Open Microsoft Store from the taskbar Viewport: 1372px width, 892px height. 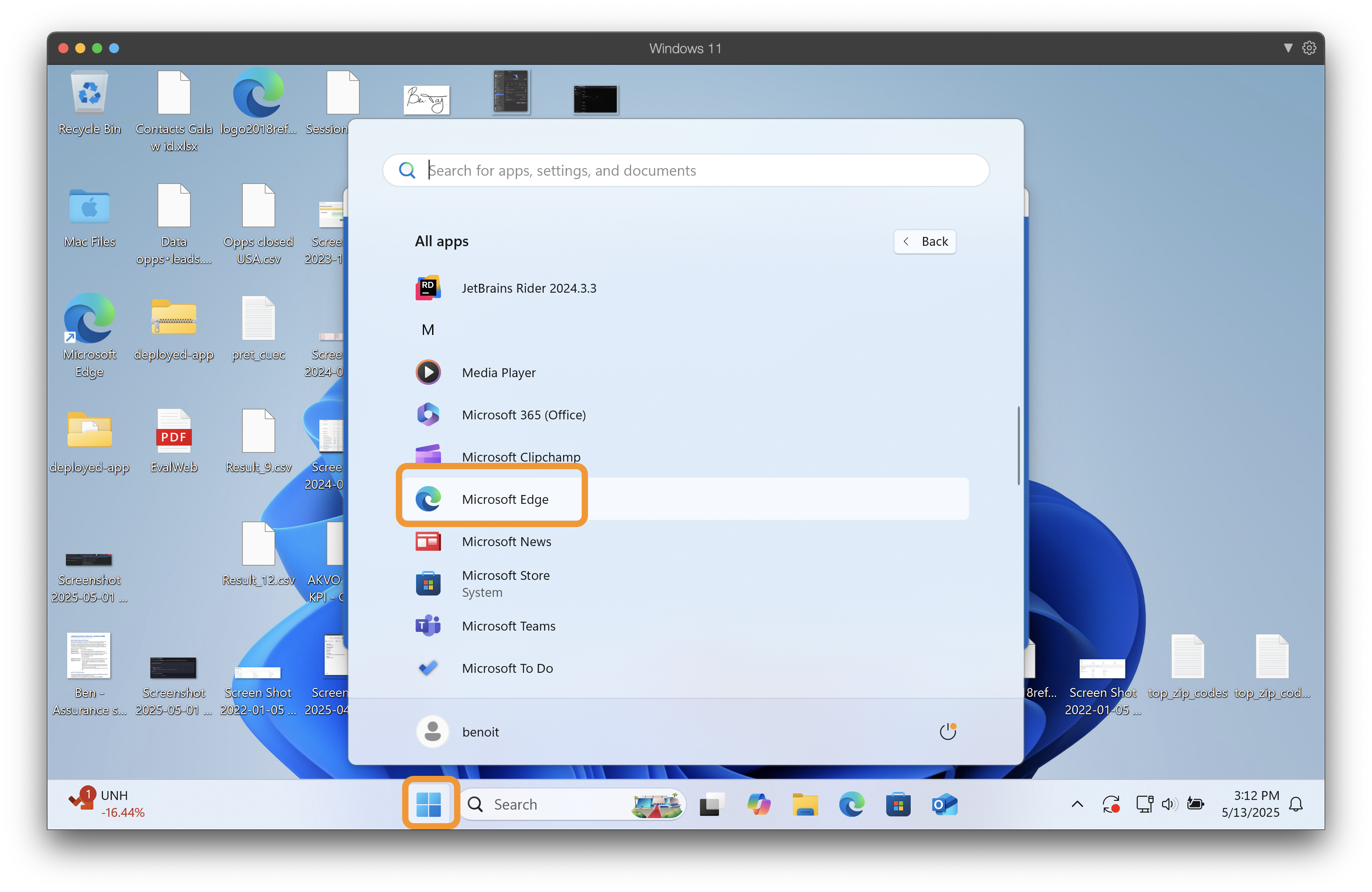click(898, 805)
